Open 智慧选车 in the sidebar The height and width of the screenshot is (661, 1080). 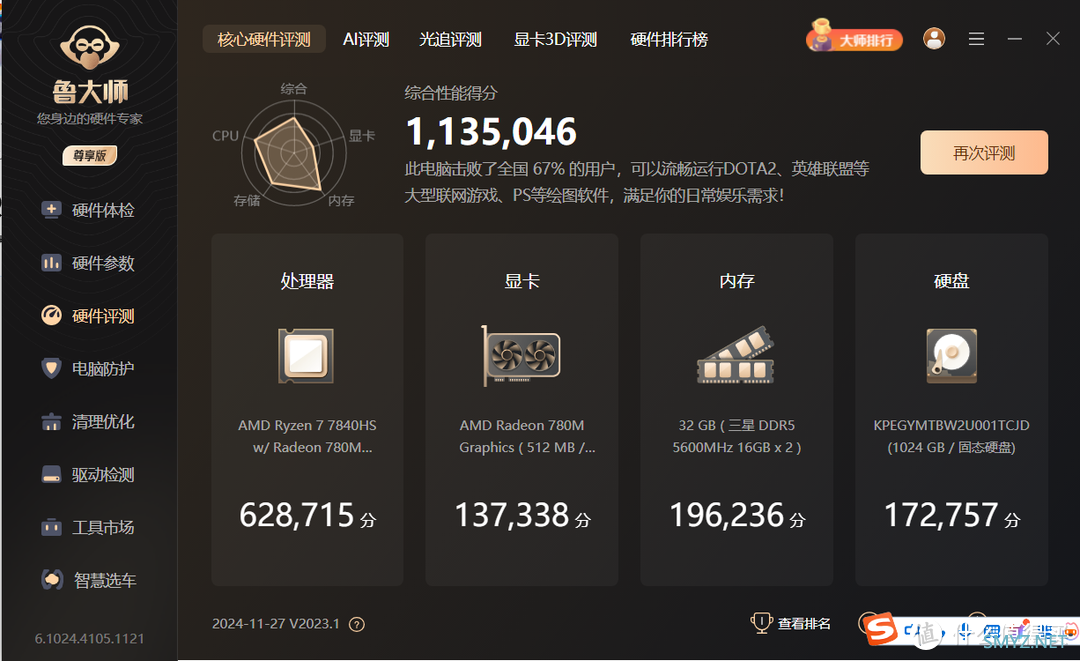click(x=88, y=580)
